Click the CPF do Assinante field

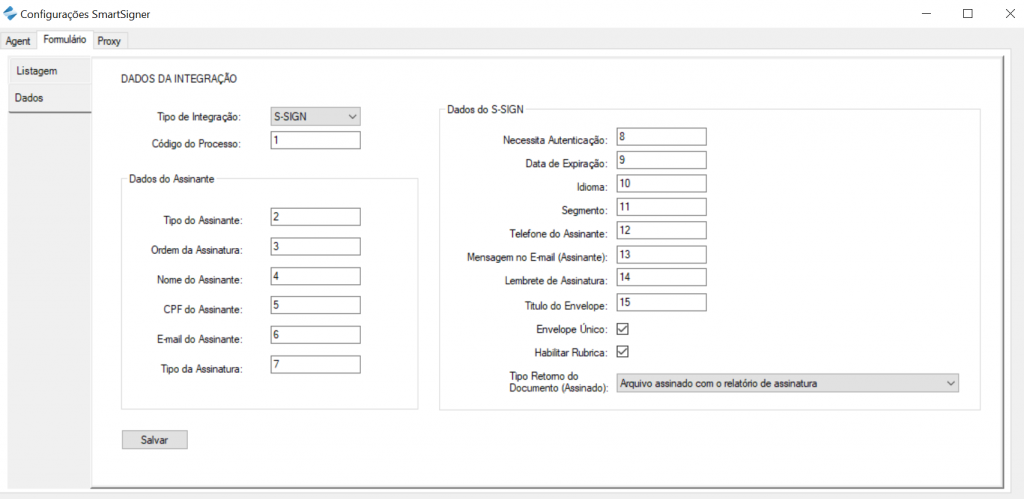click(315, 305)
